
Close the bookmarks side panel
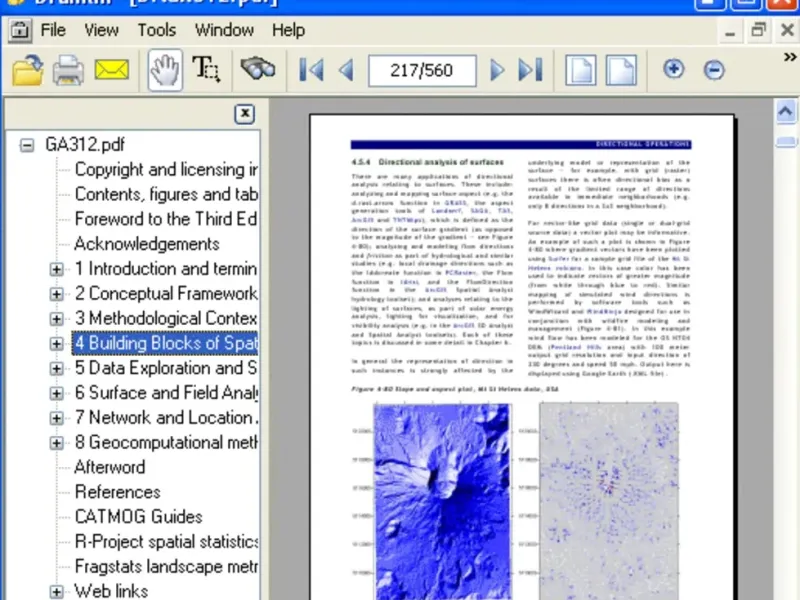[x=245, y=114]
